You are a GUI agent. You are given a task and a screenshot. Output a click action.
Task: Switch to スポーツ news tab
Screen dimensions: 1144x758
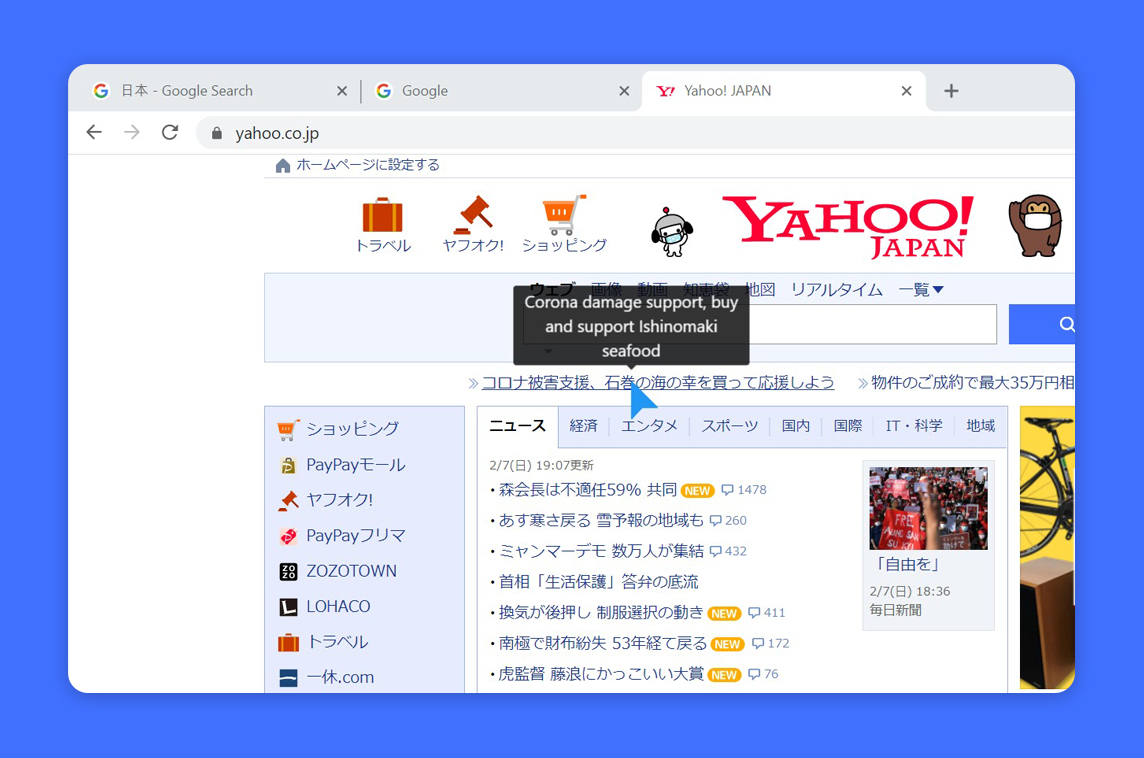point(730,426)
